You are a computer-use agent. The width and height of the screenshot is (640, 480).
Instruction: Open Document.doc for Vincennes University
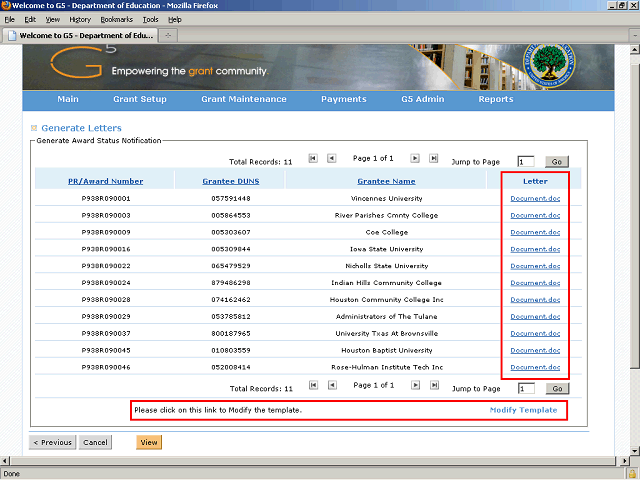pyautogui.click(x=535, y=198)
